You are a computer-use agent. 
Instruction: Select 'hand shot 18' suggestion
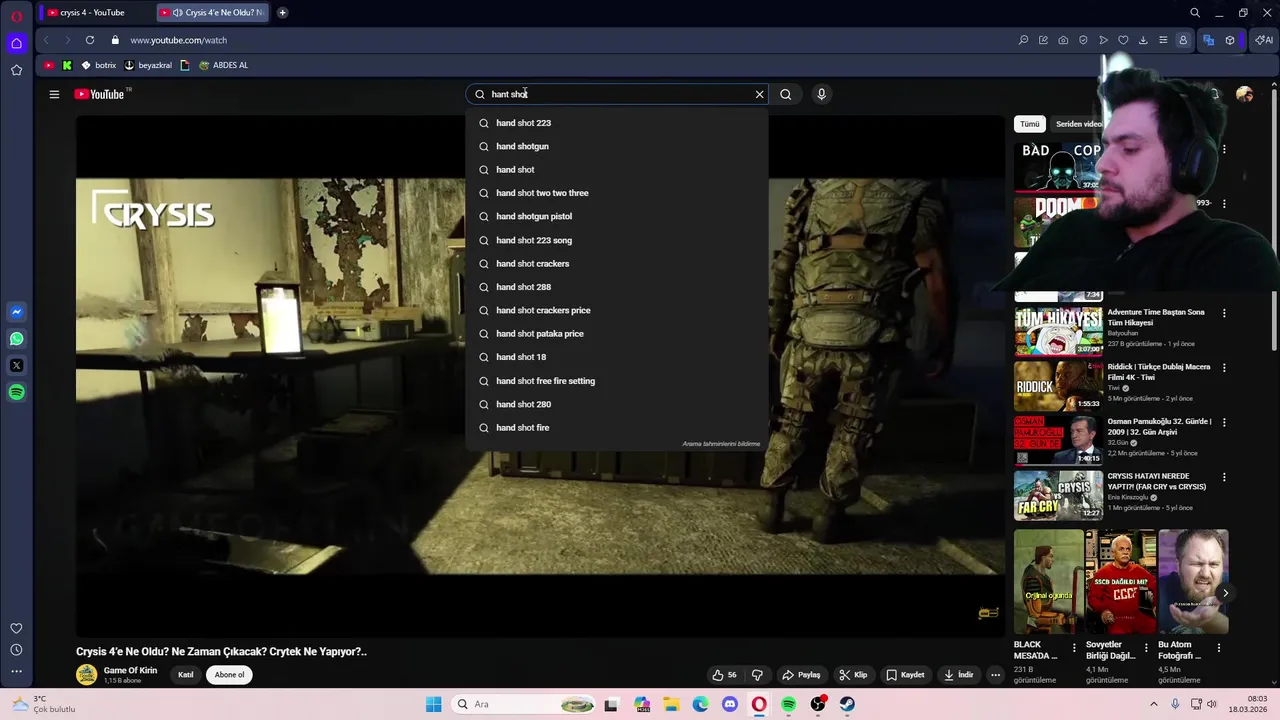[617, 357]
